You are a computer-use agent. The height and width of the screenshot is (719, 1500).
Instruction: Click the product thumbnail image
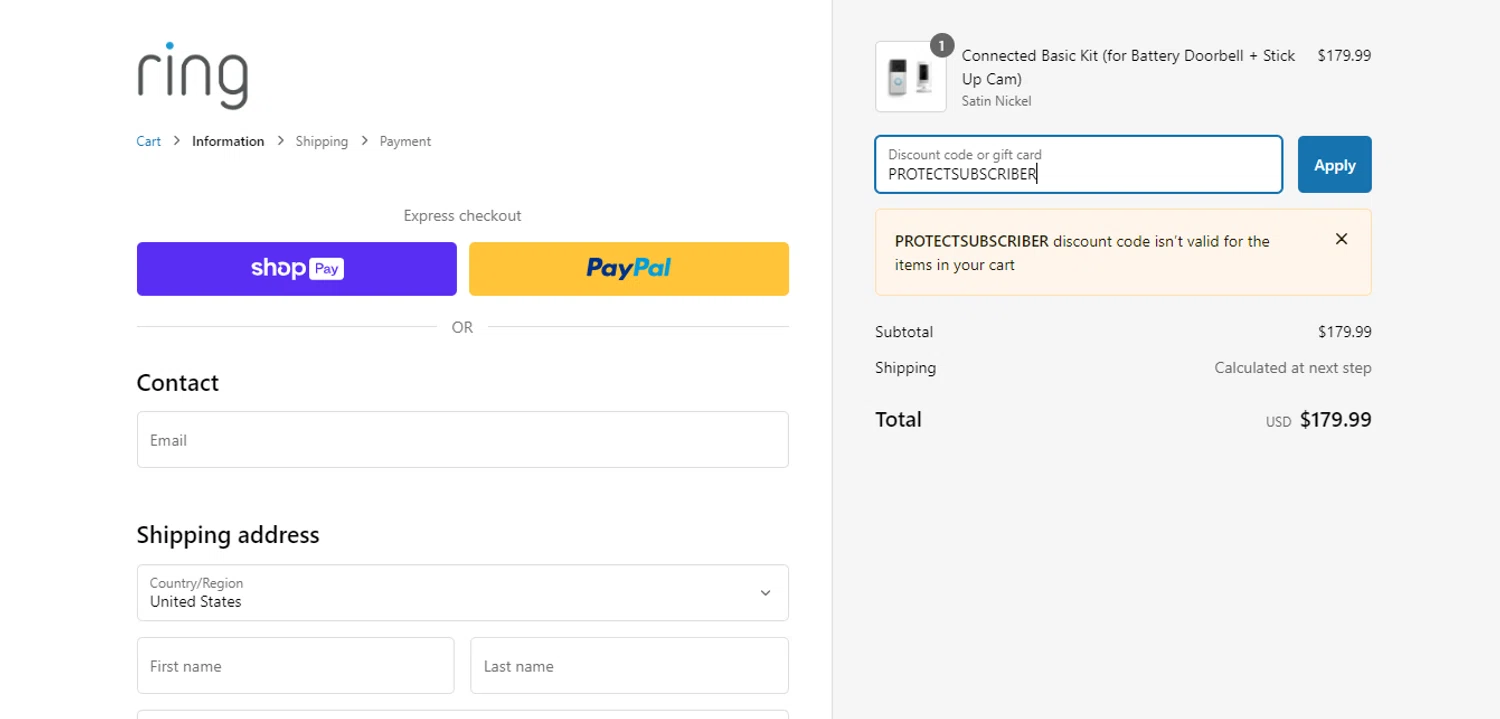click(x=910, y=77)
